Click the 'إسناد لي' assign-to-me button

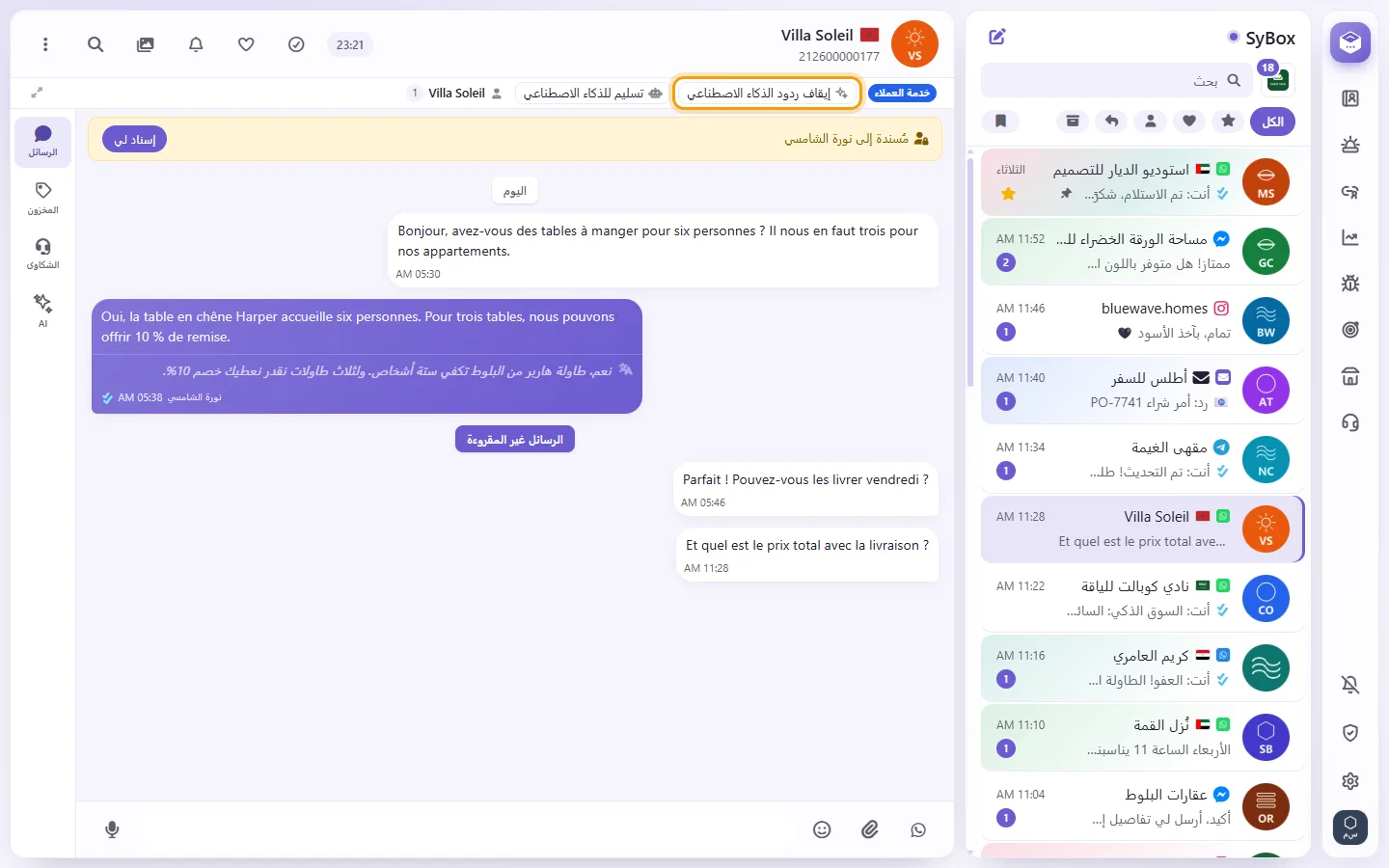pyautogui.click(x=135, y=140)
